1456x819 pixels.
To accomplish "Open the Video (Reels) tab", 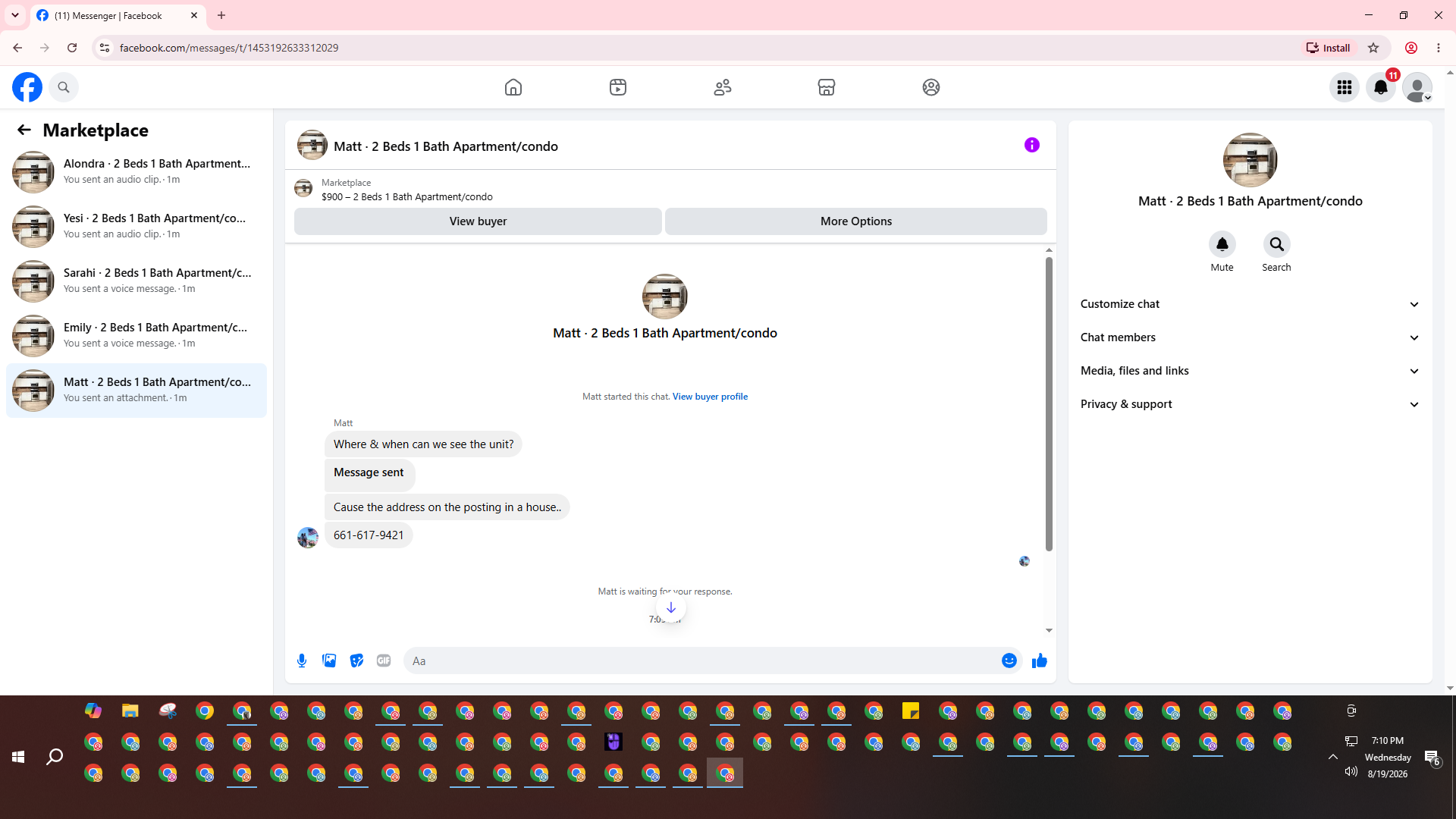I will 618,87.
